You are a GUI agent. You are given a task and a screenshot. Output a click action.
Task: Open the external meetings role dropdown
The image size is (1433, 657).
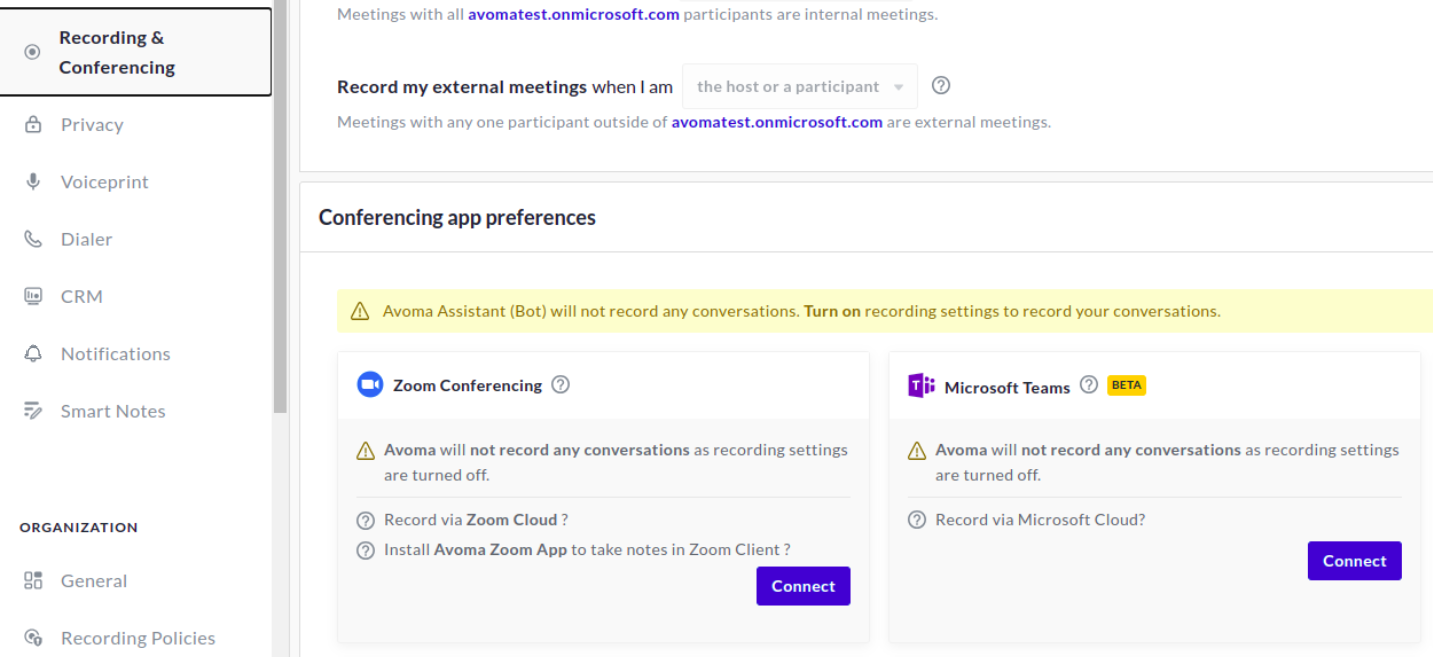click(x=800, y=87)
